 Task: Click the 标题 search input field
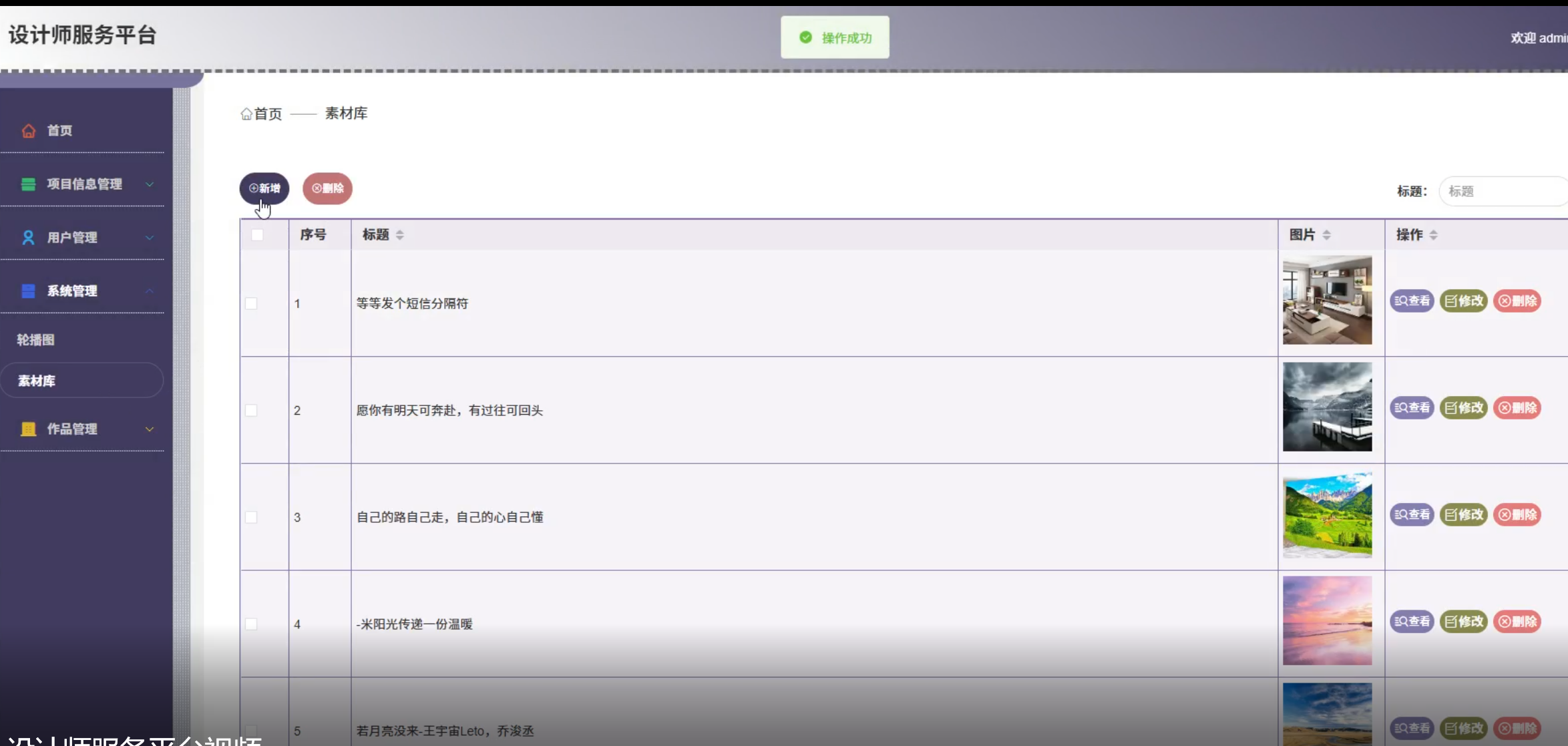click(1503, 192)
